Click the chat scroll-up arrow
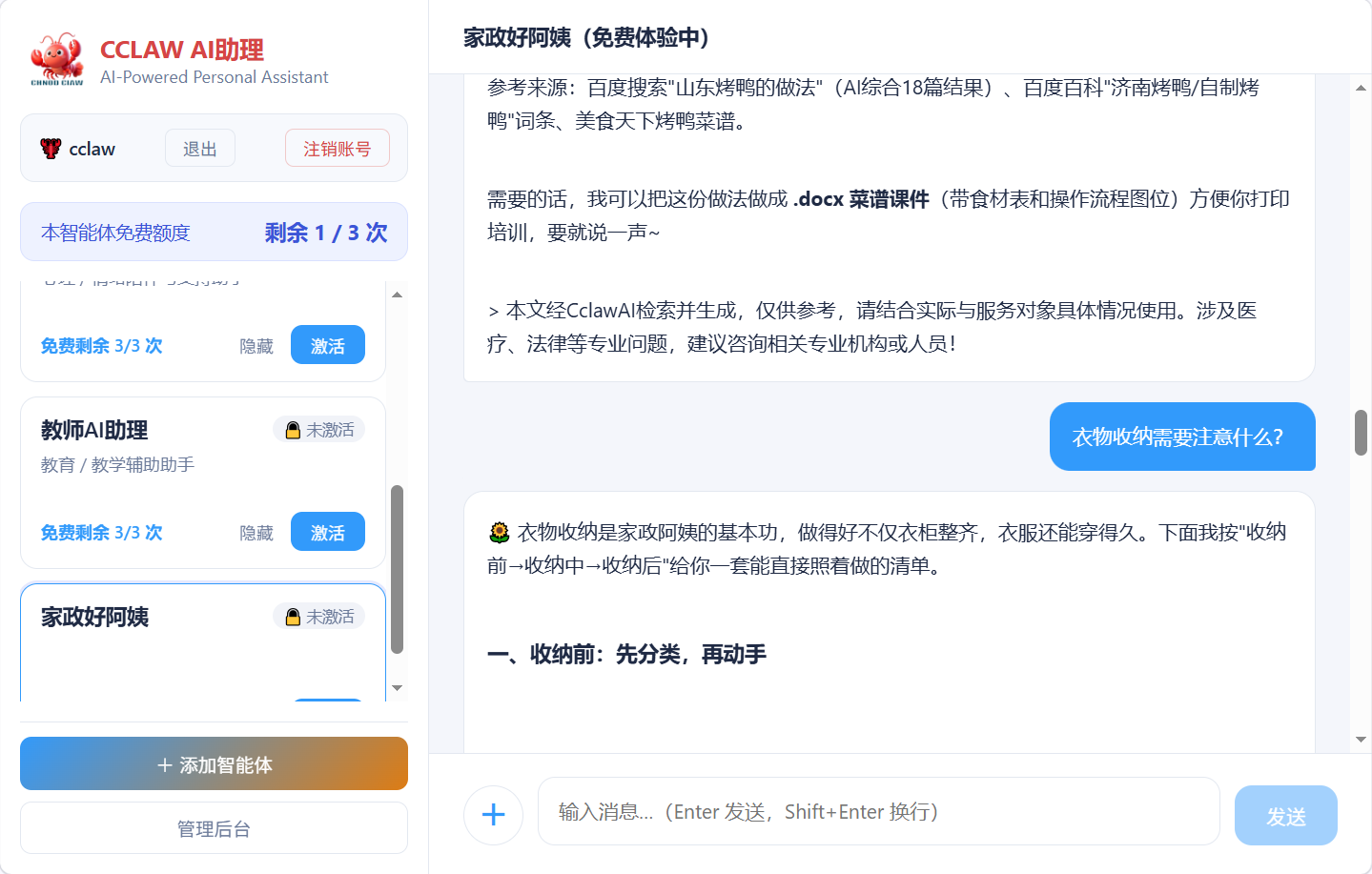 pyautogui.click(x=1361, y=88)
